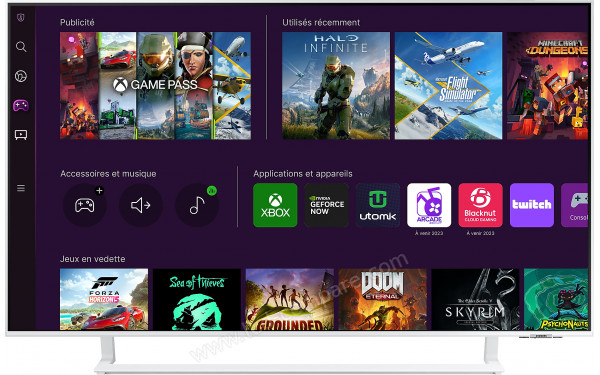Open the Console app tile
The width and height of the screenshot is (600, 375).
(x=574, y=205)
